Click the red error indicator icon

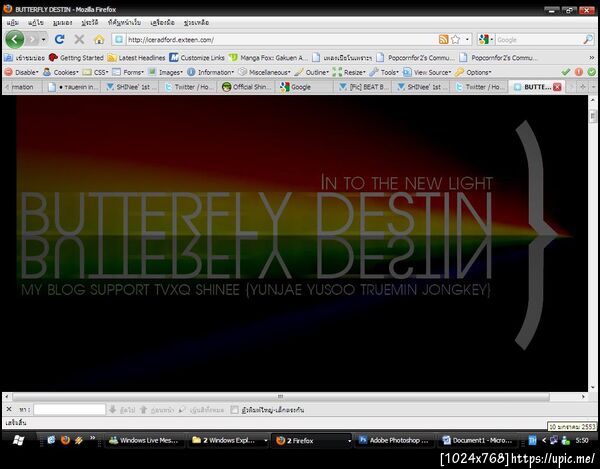tap(579, 72)
